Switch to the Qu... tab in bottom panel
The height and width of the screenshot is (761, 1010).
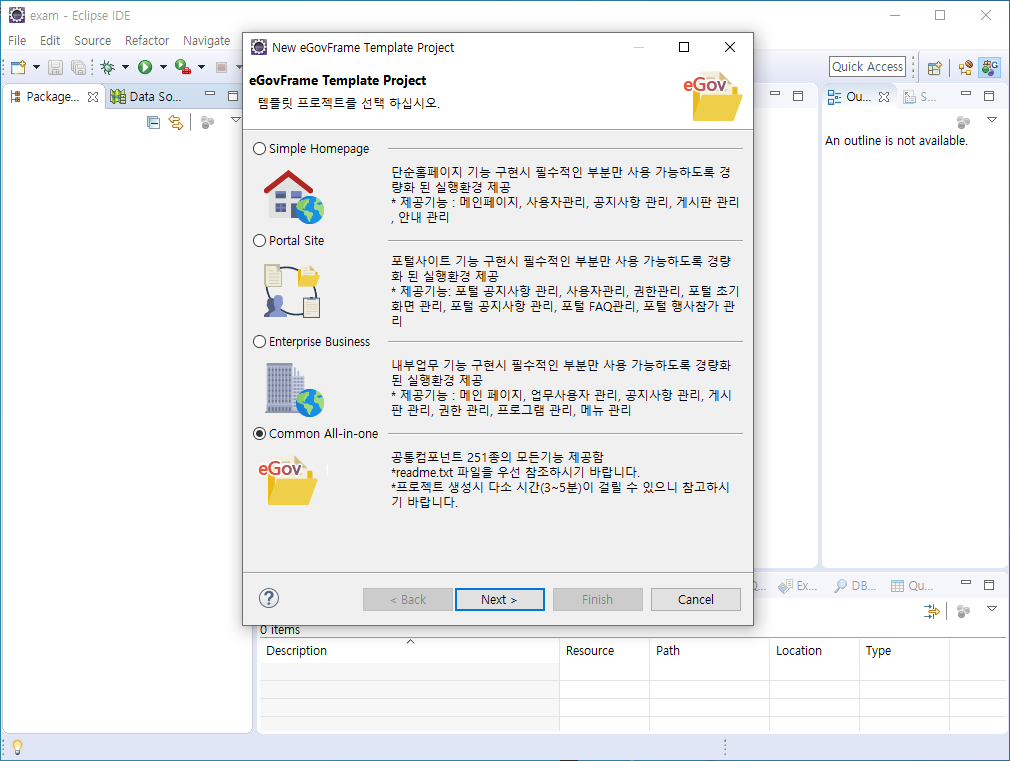pos(912,586)
